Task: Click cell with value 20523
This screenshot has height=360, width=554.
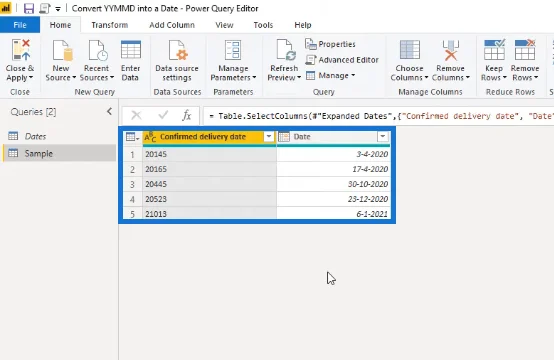Action: click(210, 199)
